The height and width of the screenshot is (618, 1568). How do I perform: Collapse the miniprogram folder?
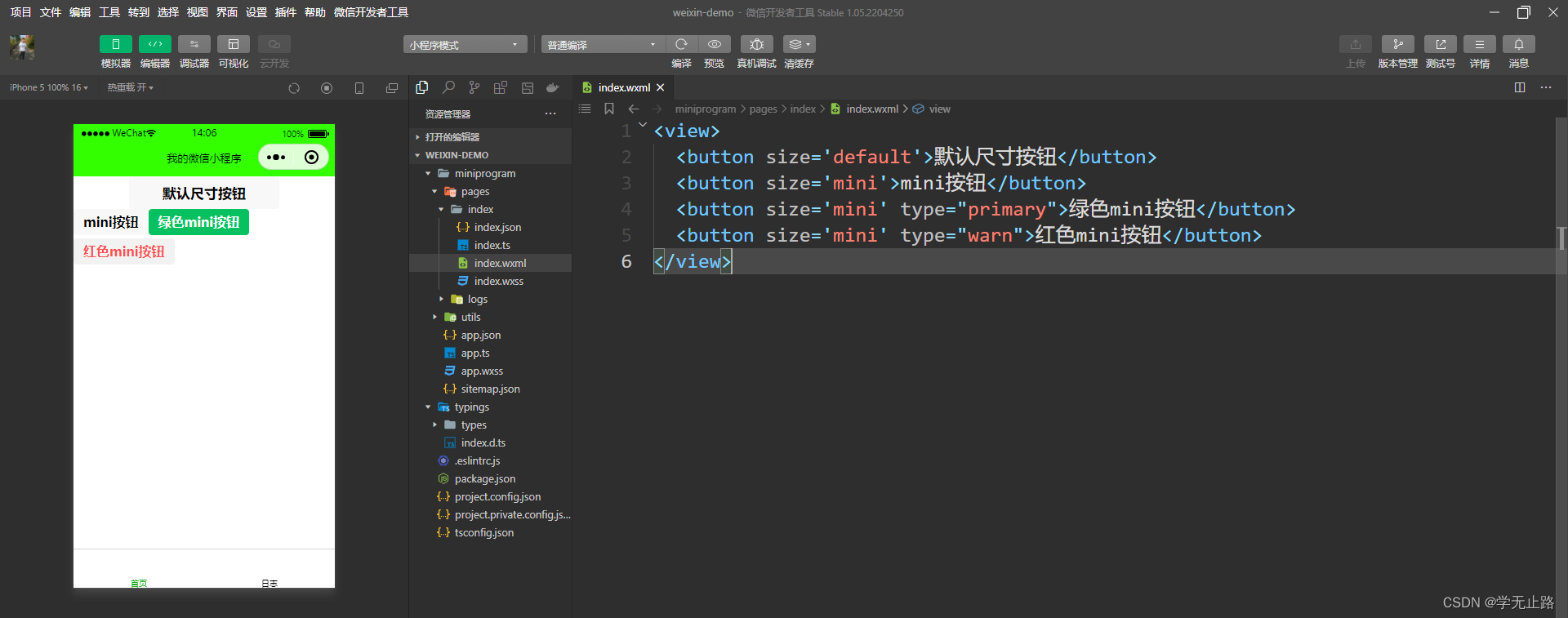[490, 173]
